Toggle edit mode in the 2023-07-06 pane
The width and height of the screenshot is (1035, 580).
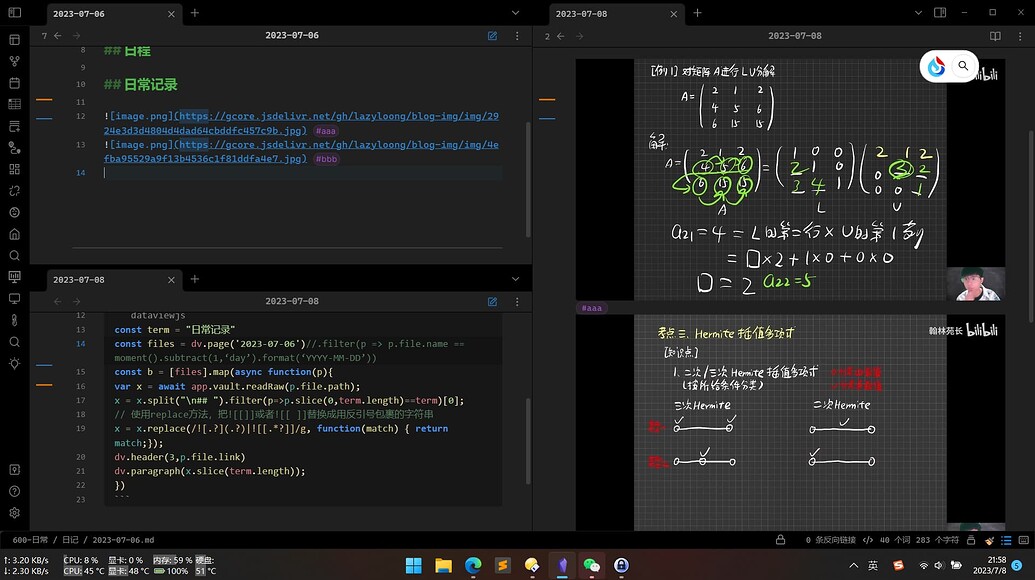pos(492,36)
